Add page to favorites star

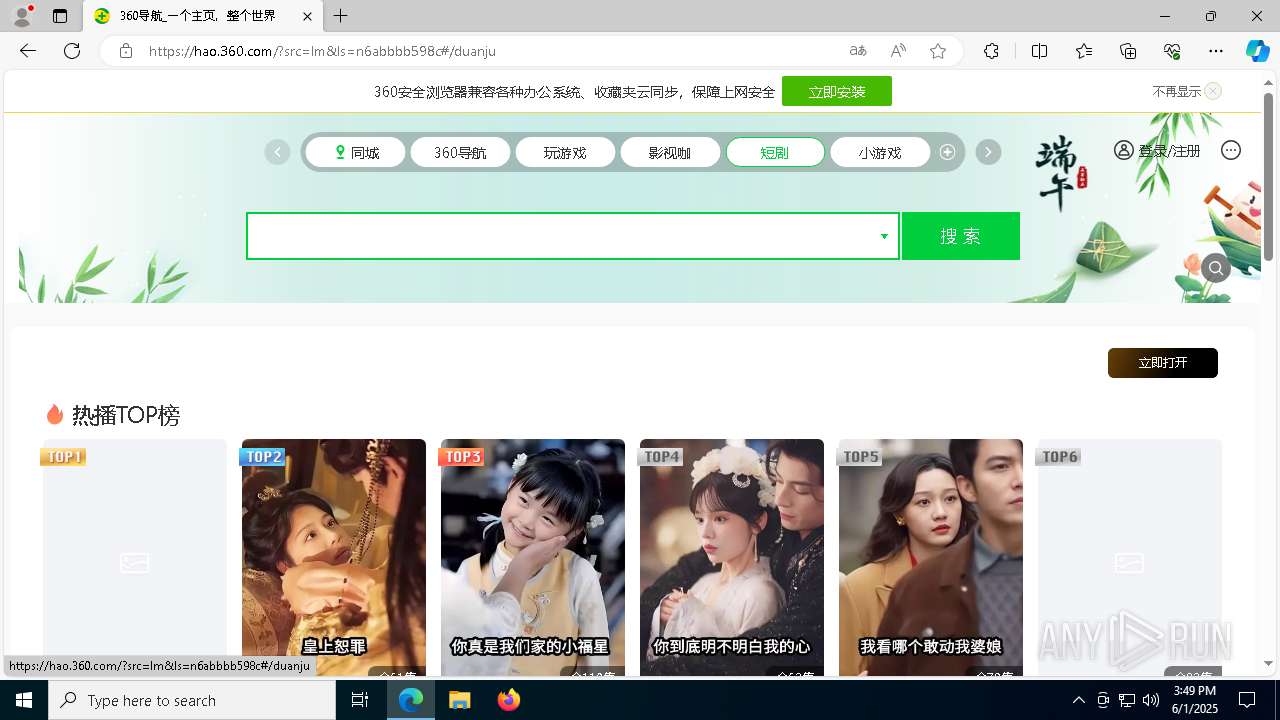pos(938,51)
